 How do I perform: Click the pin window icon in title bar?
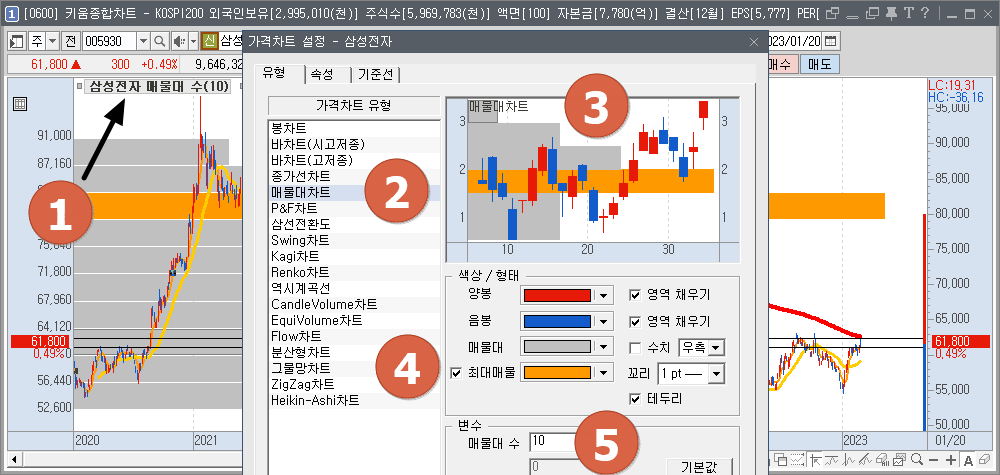pos(892,13)
